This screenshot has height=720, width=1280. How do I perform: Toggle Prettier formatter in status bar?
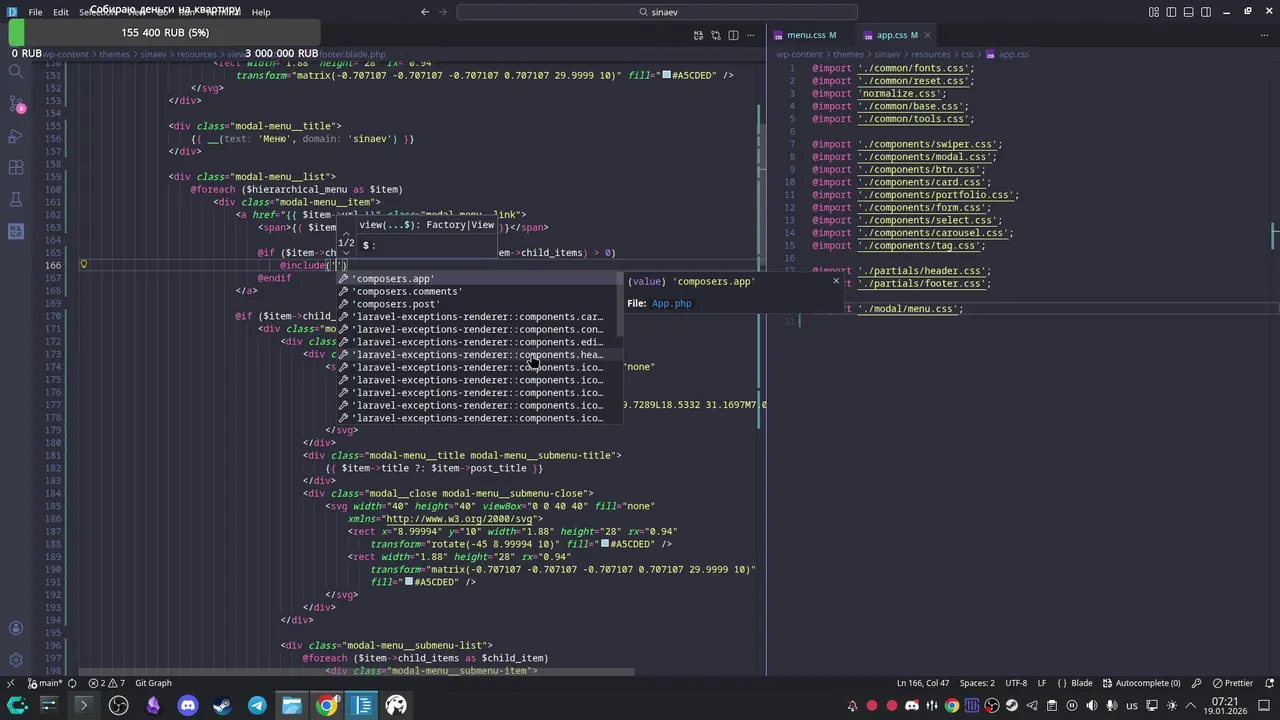point(1232,683)
